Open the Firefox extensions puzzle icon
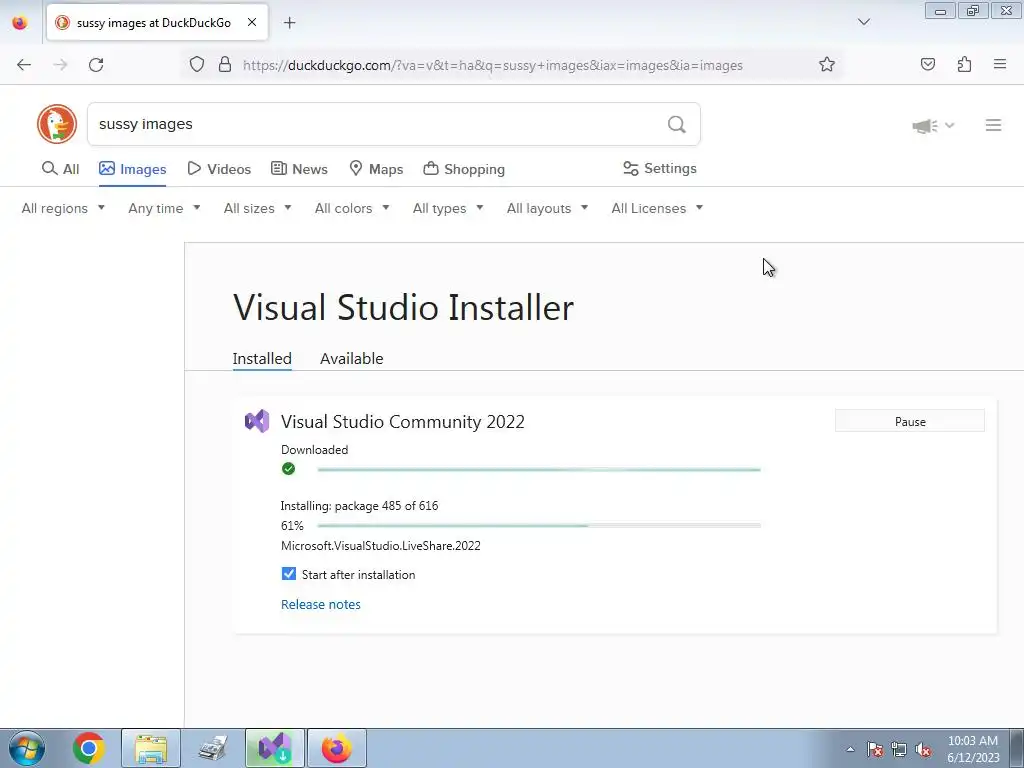Viewport: 1024px width, 768px height. [964, 64]
